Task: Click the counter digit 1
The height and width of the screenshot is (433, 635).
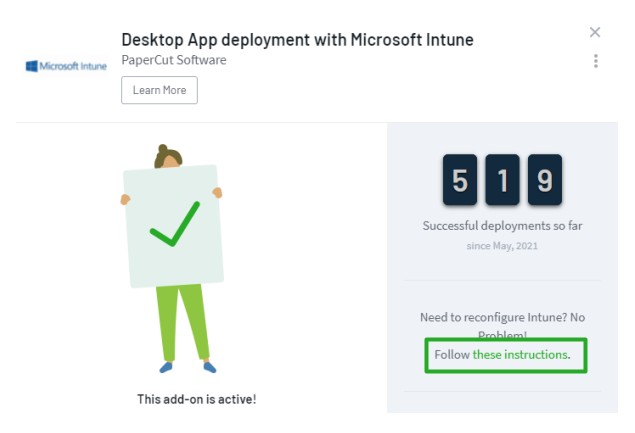Action: [502, 180]
